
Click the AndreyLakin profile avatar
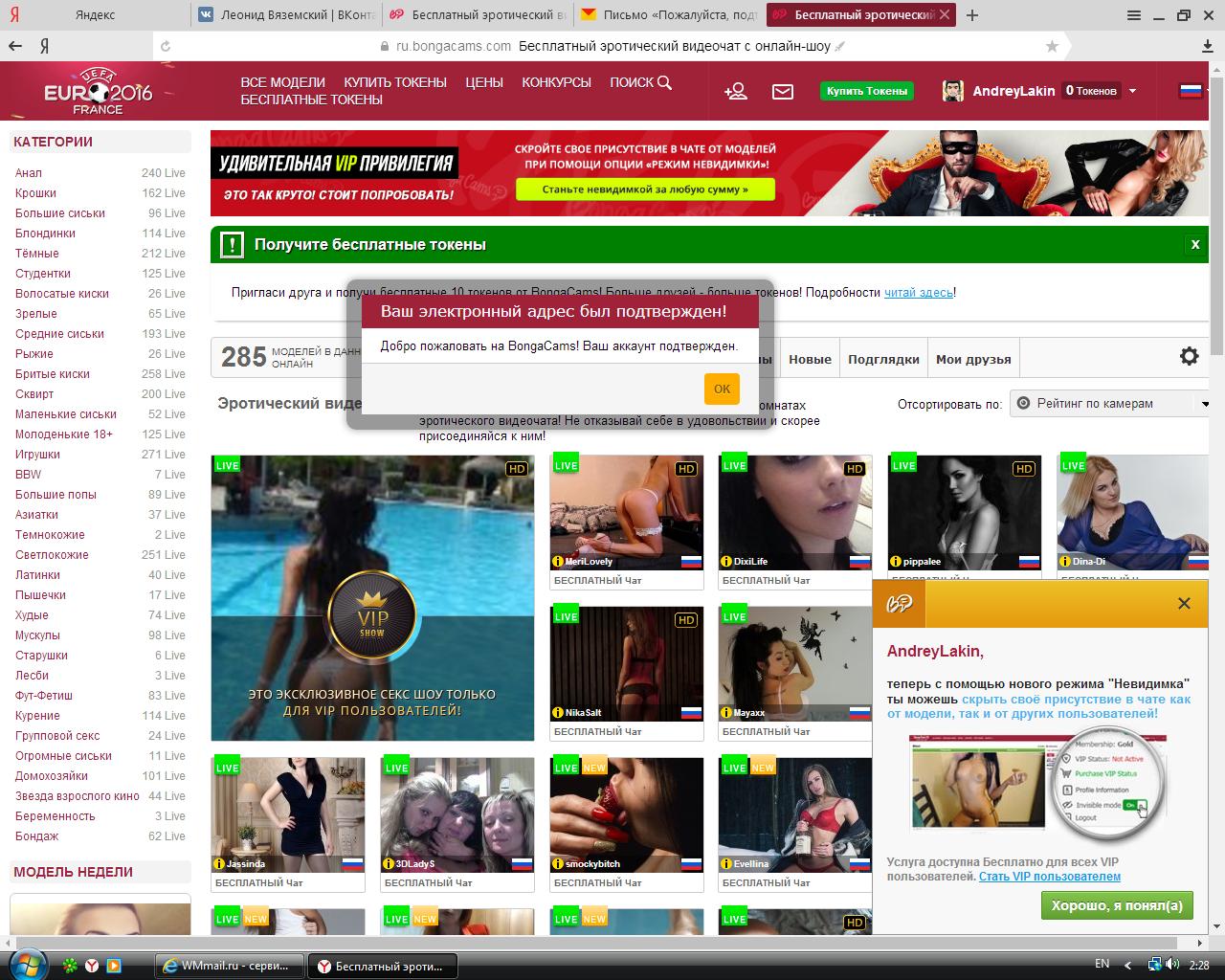(x=953, y=91)
